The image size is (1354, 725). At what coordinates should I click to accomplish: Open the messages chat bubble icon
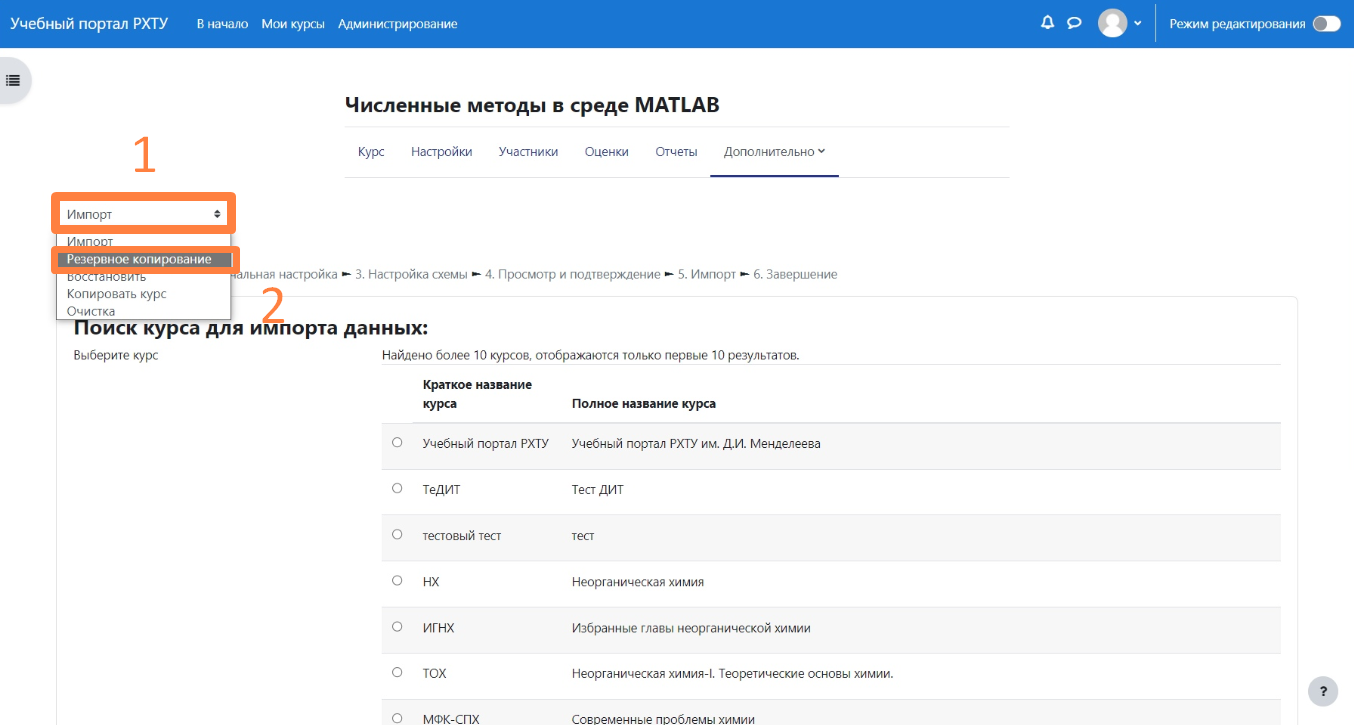pyautogui.click(x=1074, y=23)
